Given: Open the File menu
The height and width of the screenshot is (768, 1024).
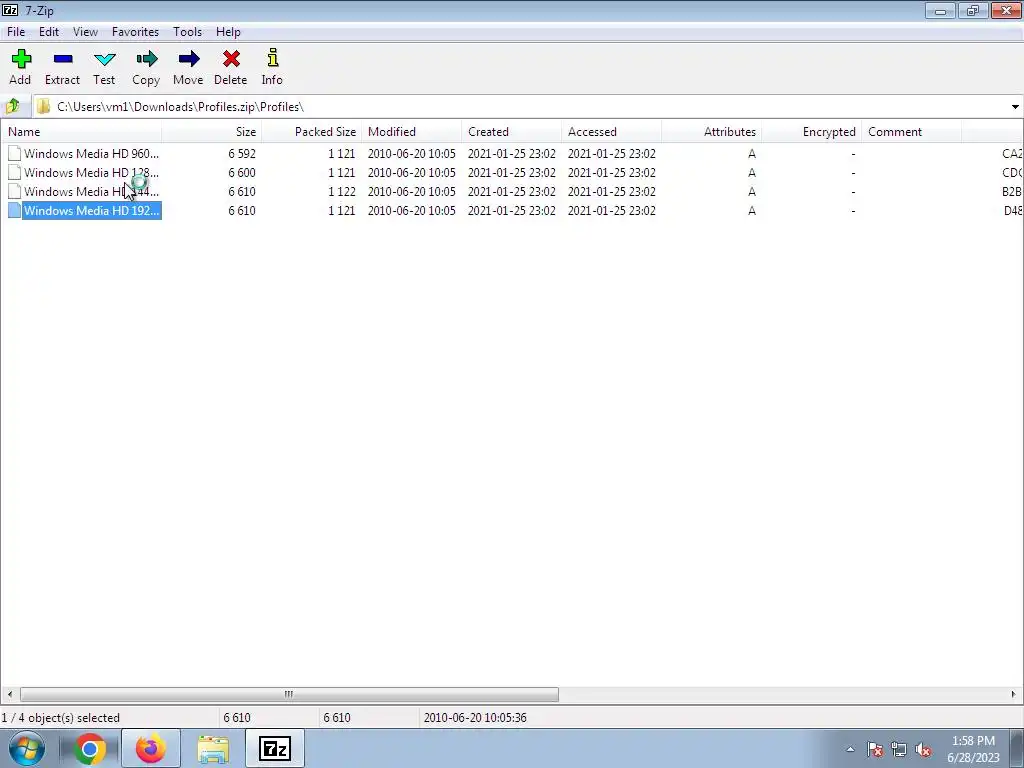Looking at the screenshot, I should pyautogui.click(x=16, y=31).
